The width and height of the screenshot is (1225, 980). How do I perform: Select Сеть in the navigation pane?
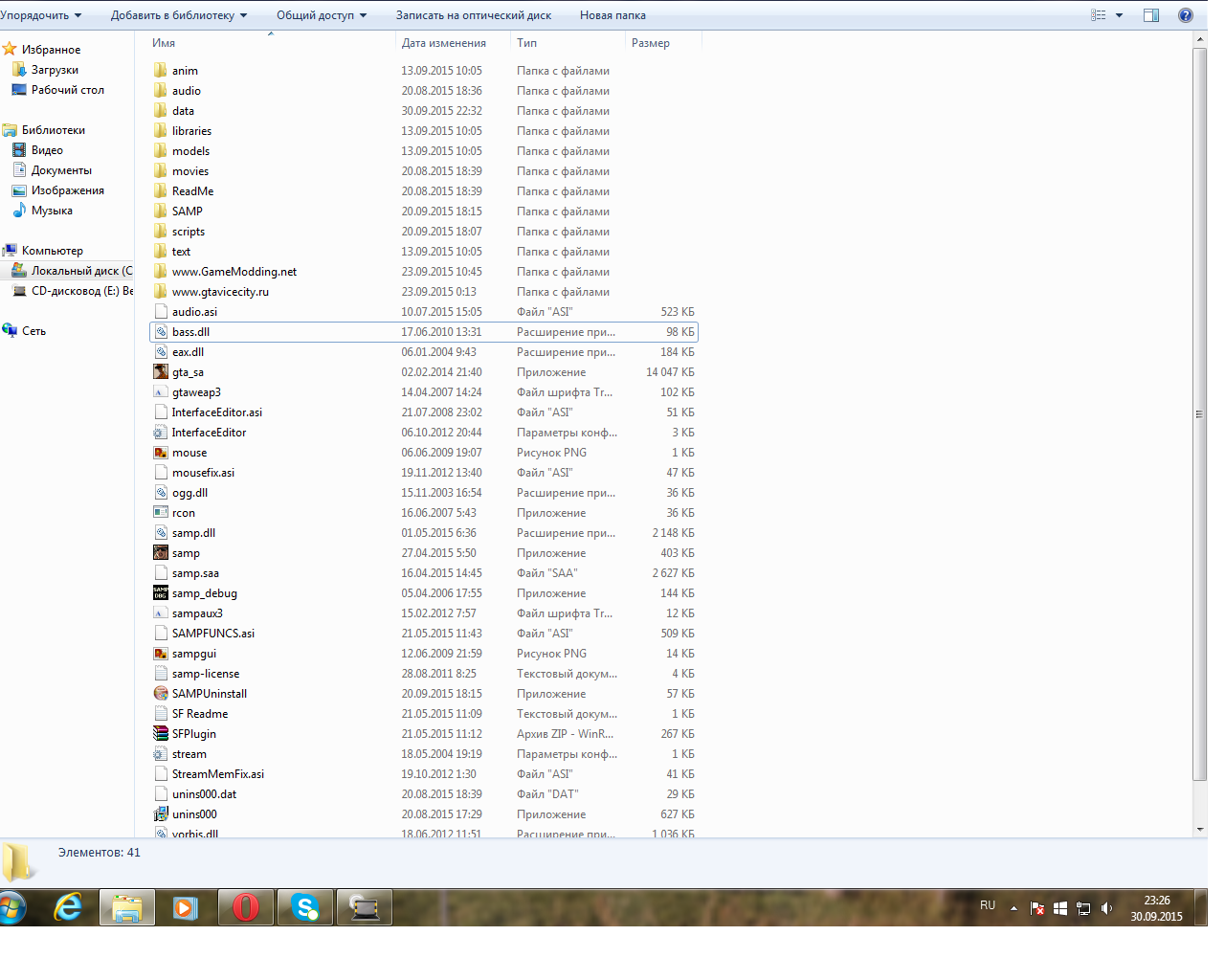(33, 331)
